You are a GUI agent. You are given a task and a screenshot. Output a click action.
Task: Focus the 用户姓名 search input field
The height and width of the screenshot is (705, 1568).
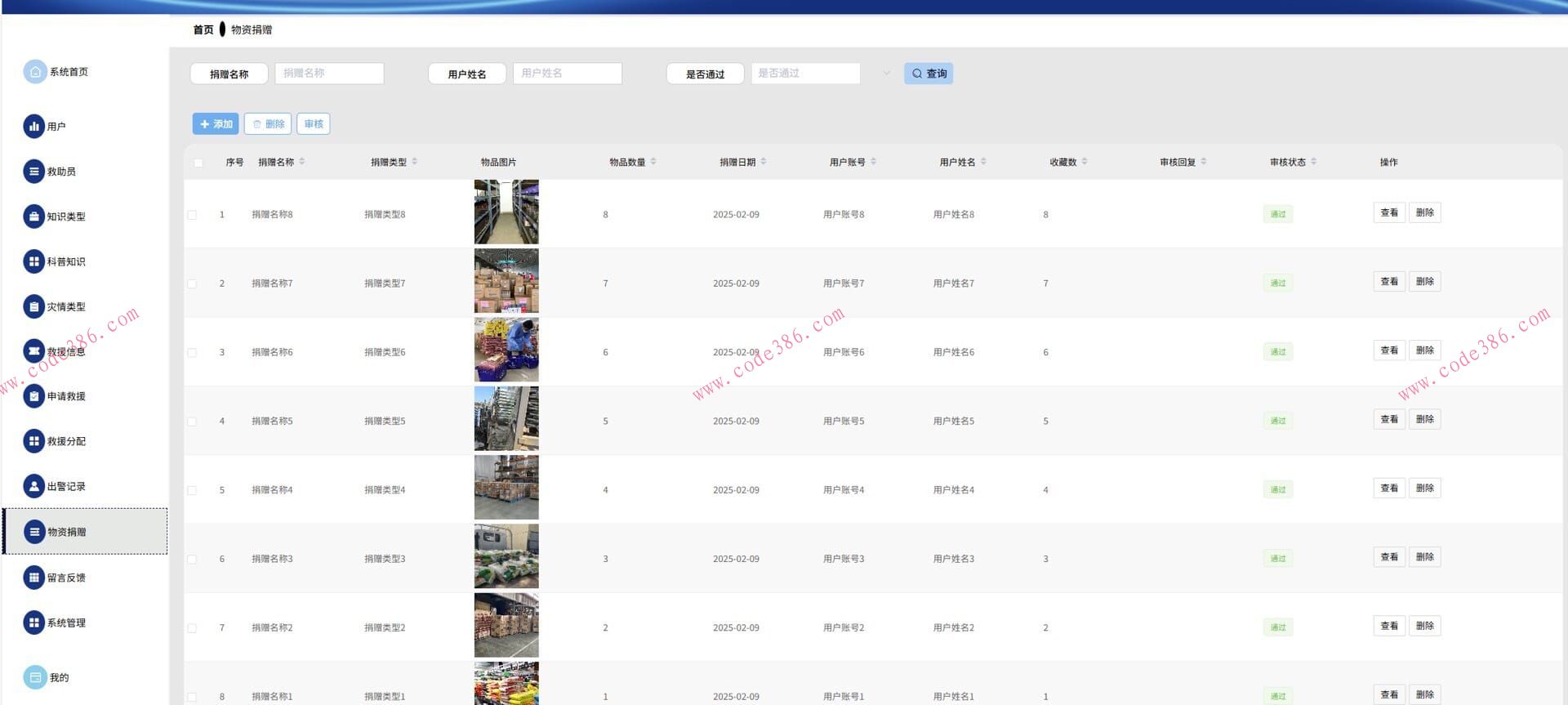point(568,74)
